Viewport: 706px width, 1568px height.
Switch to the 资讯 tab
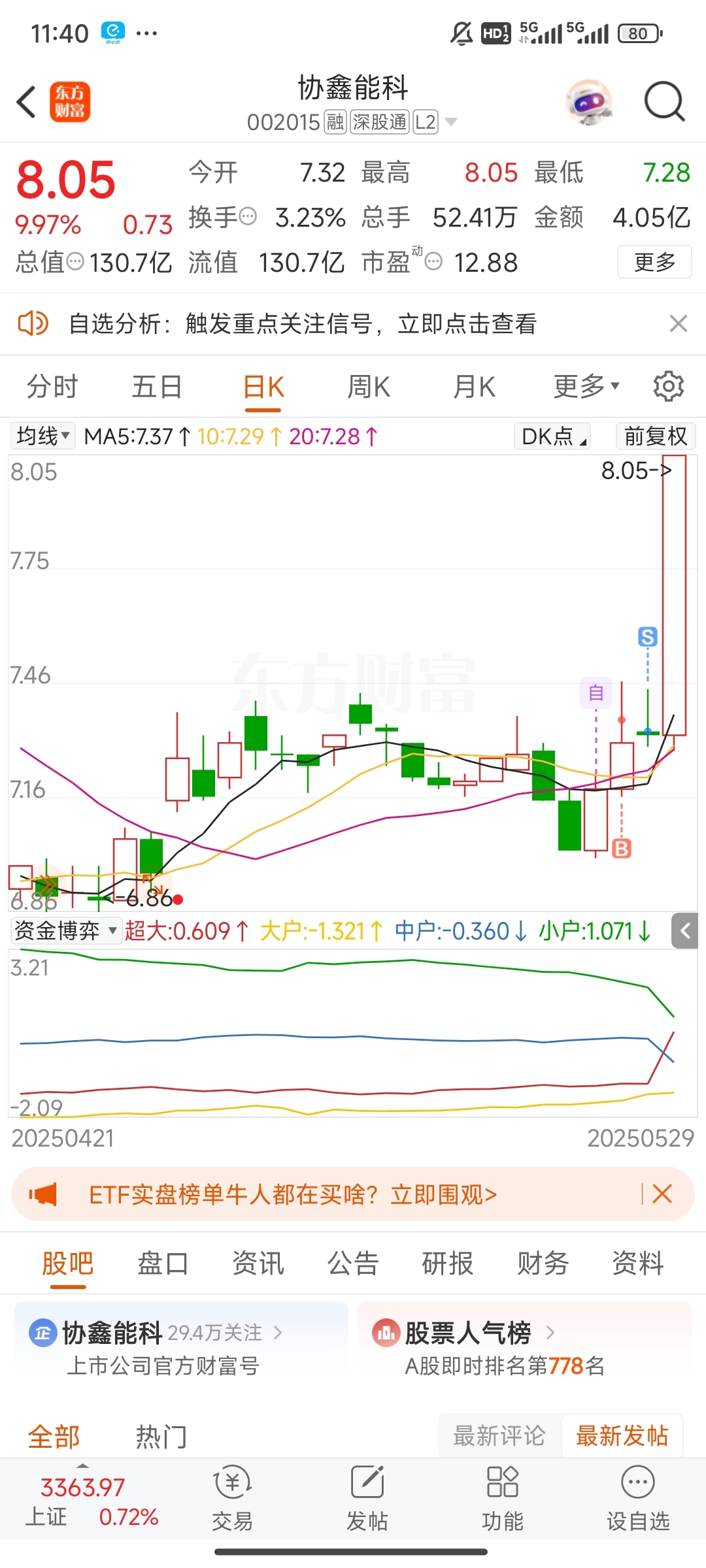click(x=258, y=1263)
